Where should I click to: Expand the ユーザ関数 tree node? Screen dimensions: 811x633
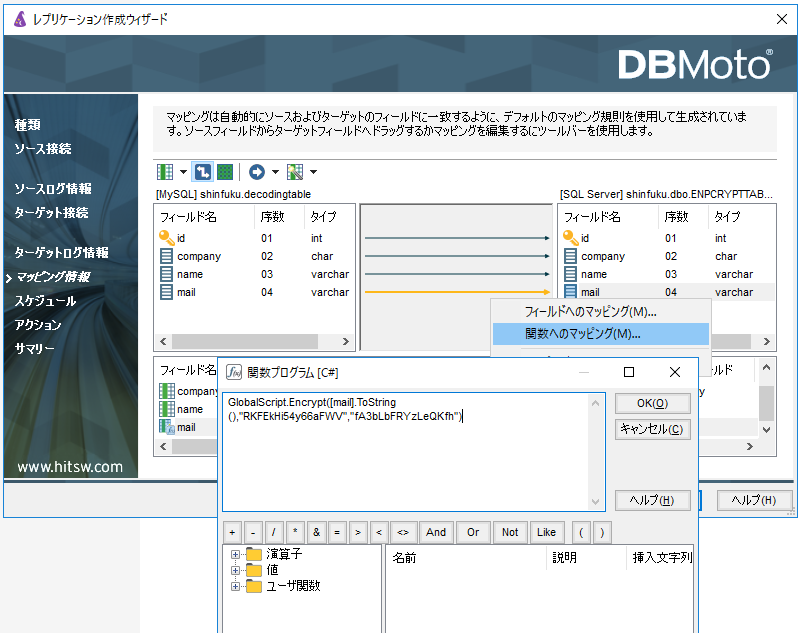235,586
